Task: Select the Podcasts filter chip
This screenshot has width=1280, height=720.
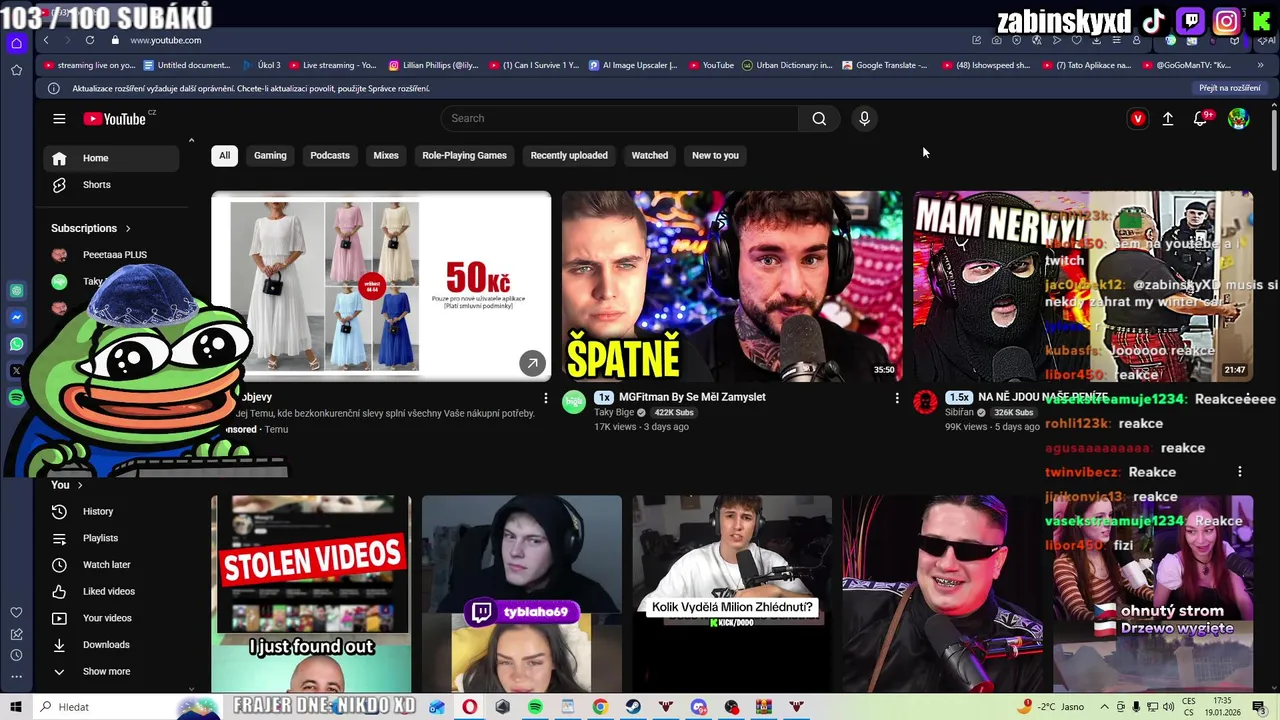Action: tap(330, 155)
